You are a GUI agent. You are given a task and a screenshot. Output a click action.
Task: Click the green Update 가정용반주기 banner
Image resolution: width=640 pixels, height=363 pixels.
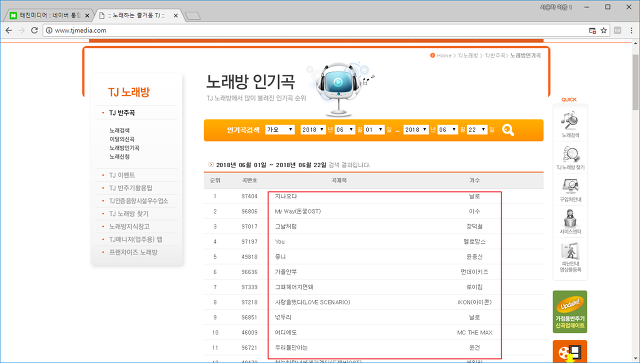tap(570, 312)
